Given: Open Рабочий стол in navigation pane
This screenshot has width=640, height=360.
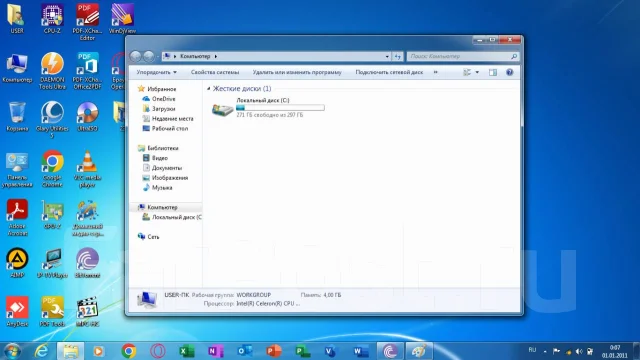Looking at the screenshot, I should (x=170, y=129).
